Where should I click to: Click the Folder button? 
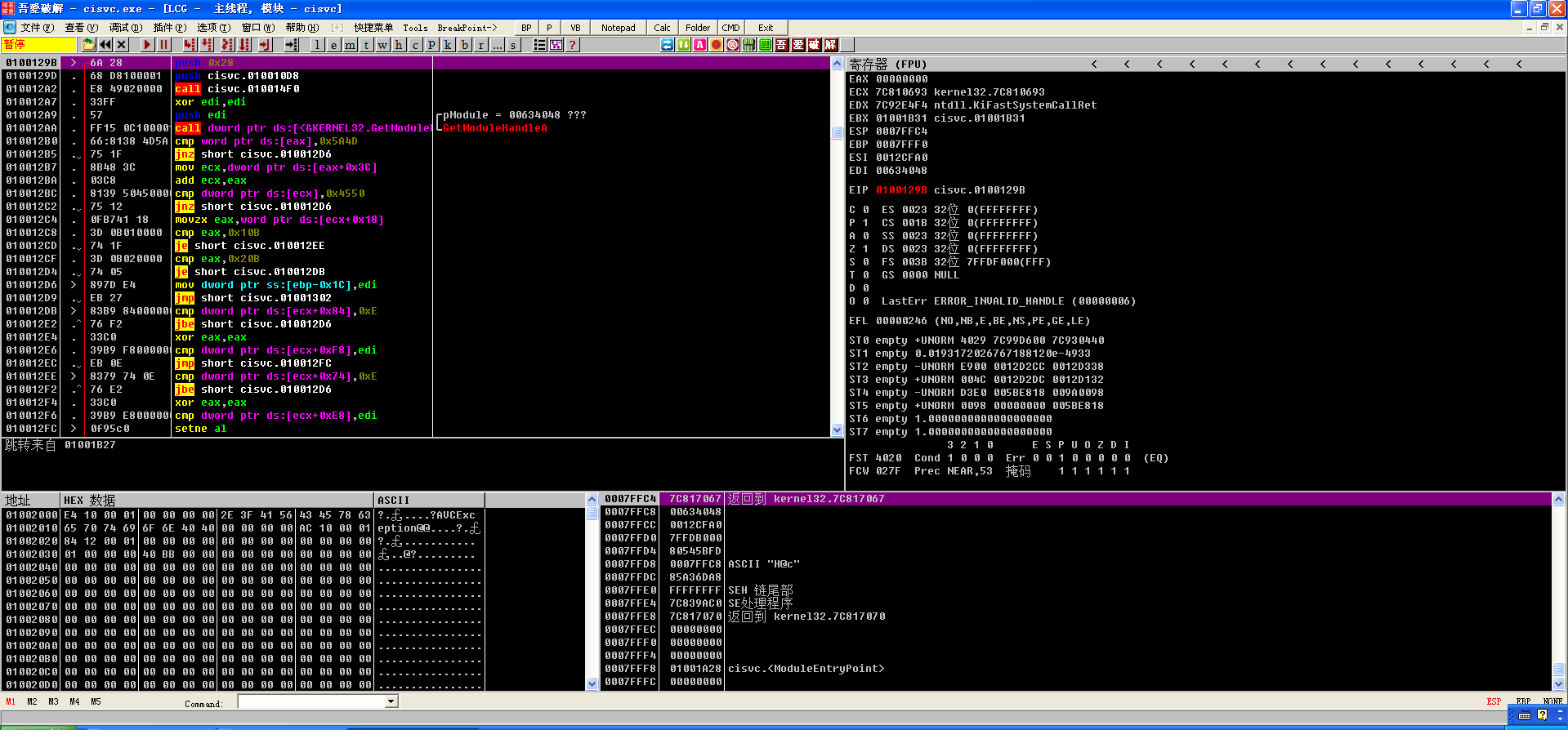coord(698,28)
